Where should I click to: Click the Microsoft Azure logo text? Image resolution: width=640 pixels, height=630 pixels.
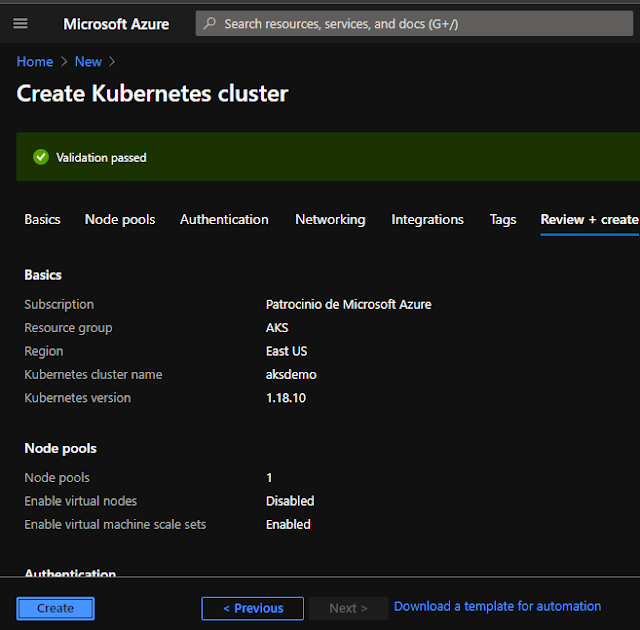pyautogui.click(x=116, y=24)
